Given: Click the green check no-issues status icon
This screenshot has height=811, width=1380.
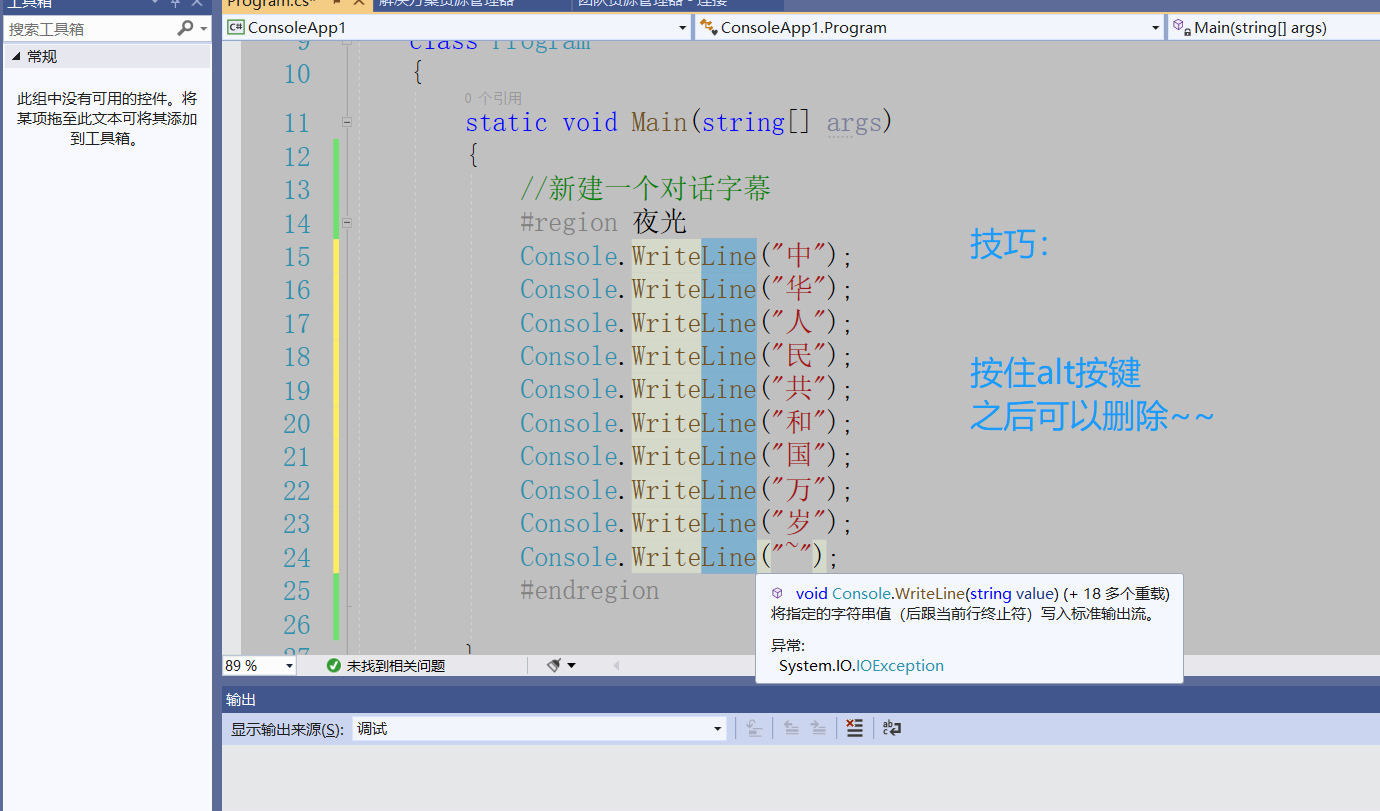Looking at the screenshot, I should point(334,665).
